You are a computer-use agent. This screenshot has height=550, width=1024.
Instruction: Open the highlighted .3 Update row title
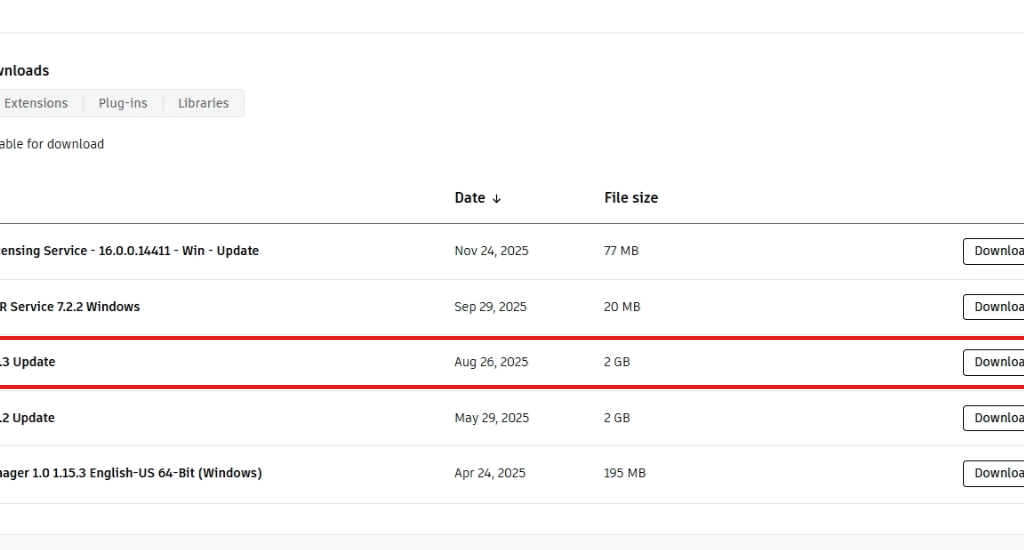pyautogui.click(x=28, y=362)
